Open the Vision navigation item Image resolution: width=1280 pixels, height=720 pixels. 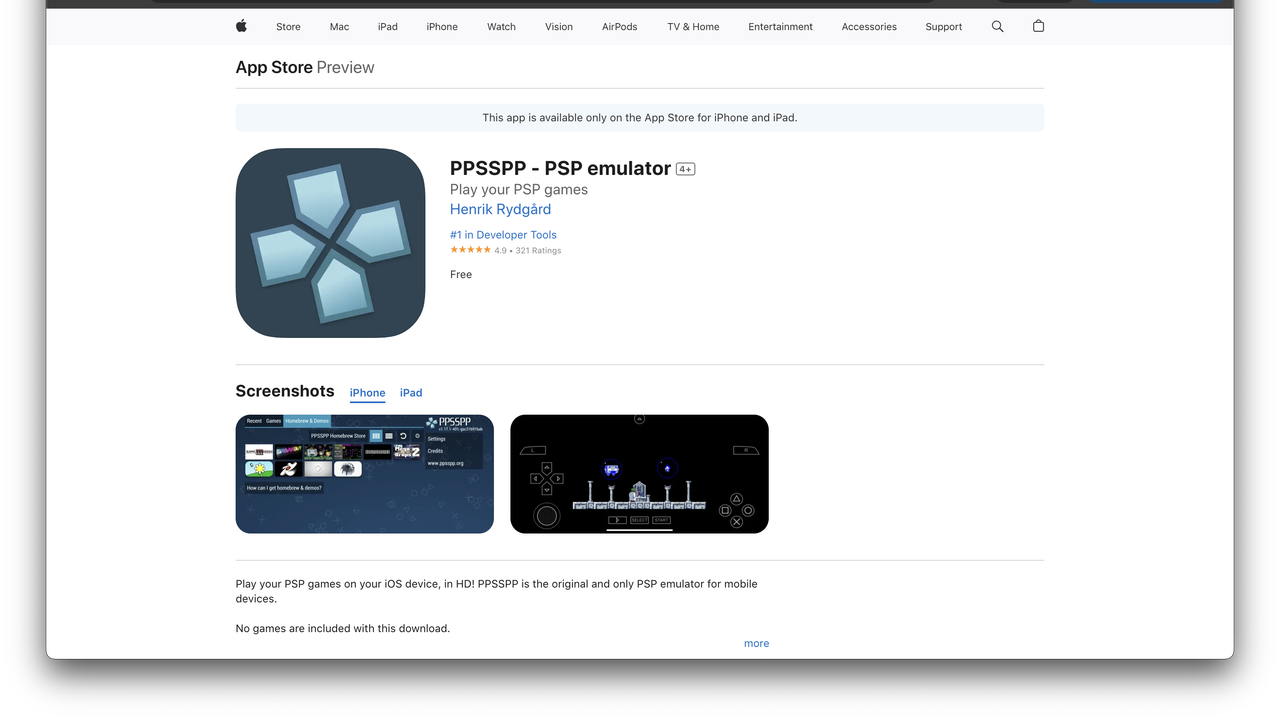559,27
